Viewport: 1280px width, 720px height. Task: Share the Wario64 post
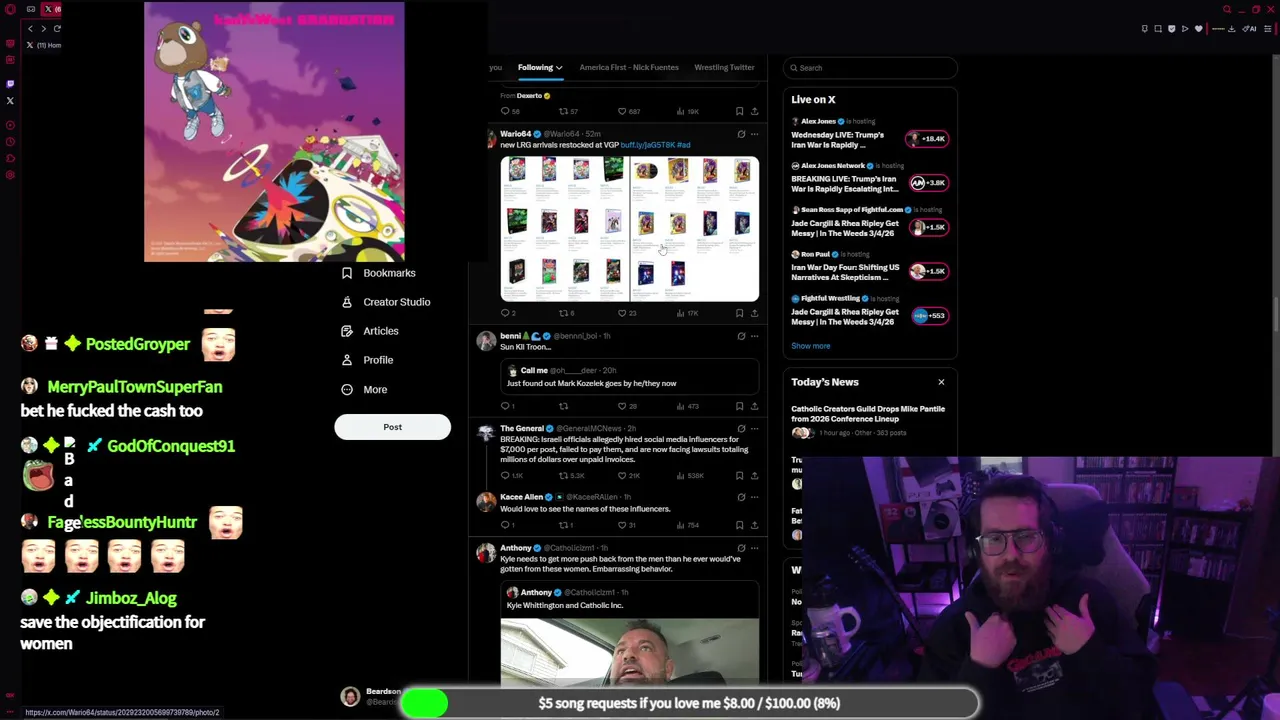754,313
